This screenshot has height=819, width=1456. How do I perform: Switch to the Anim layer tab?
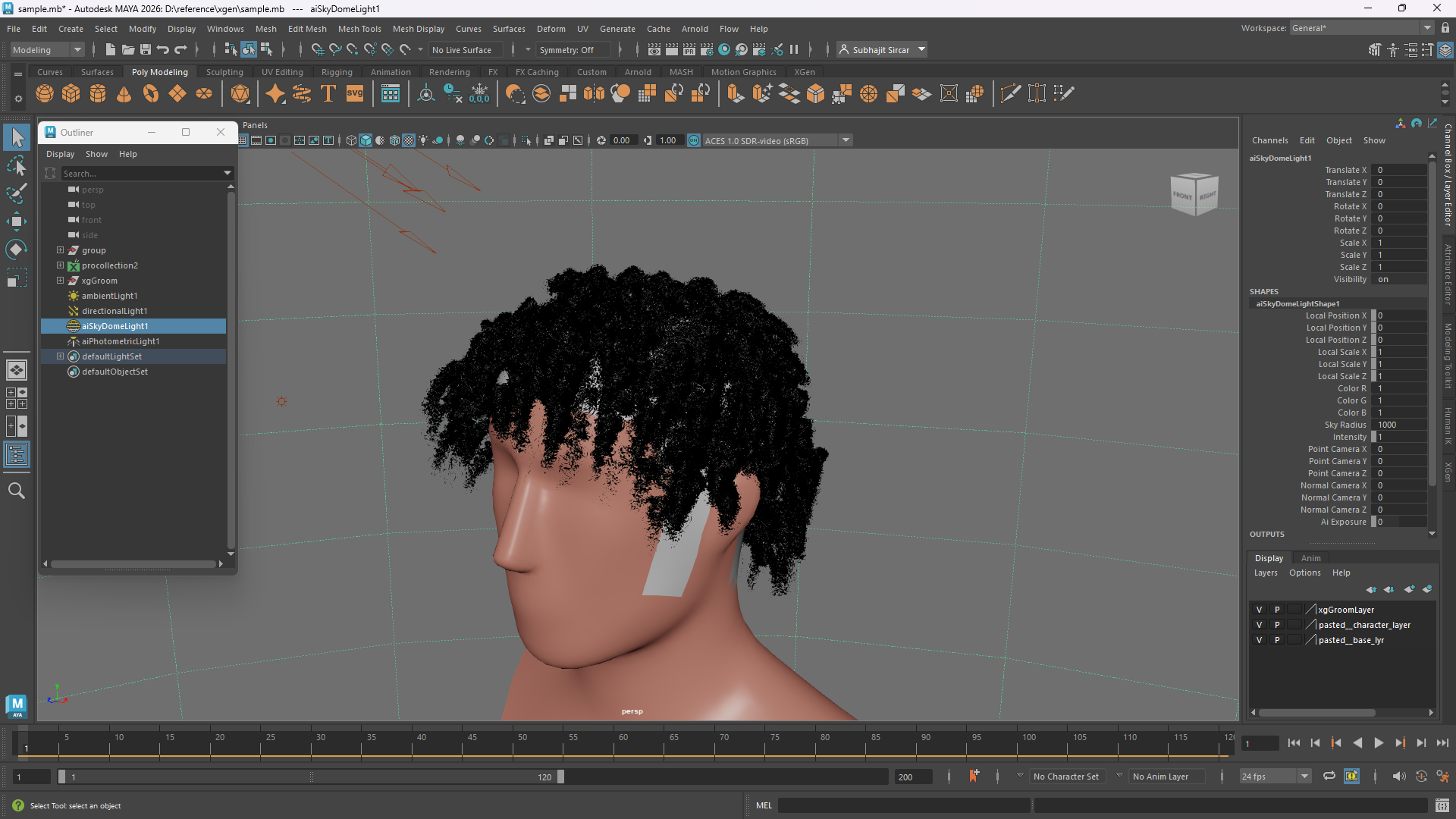pos(1311,558)
